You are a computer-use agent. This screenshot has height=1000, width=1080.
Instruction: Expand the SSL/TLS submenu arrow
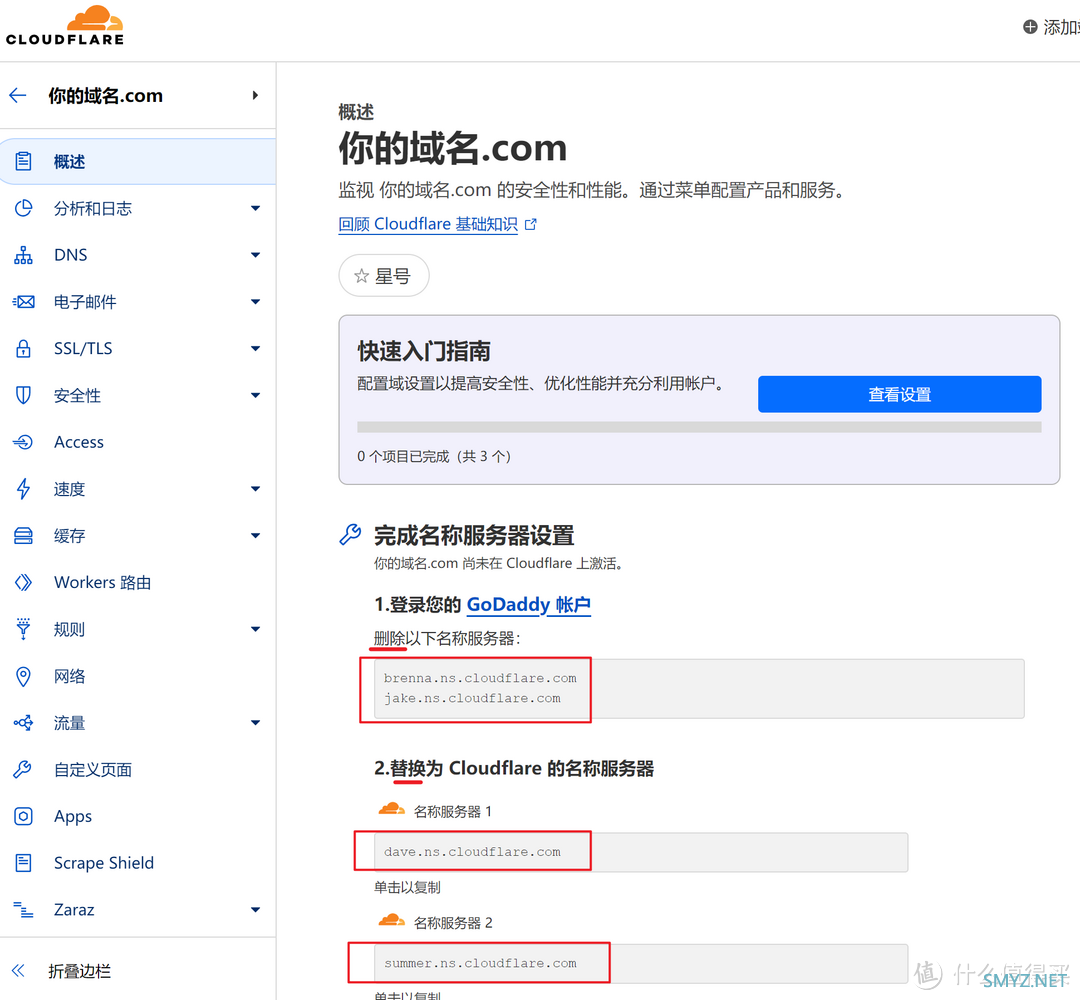click(256, 348)
